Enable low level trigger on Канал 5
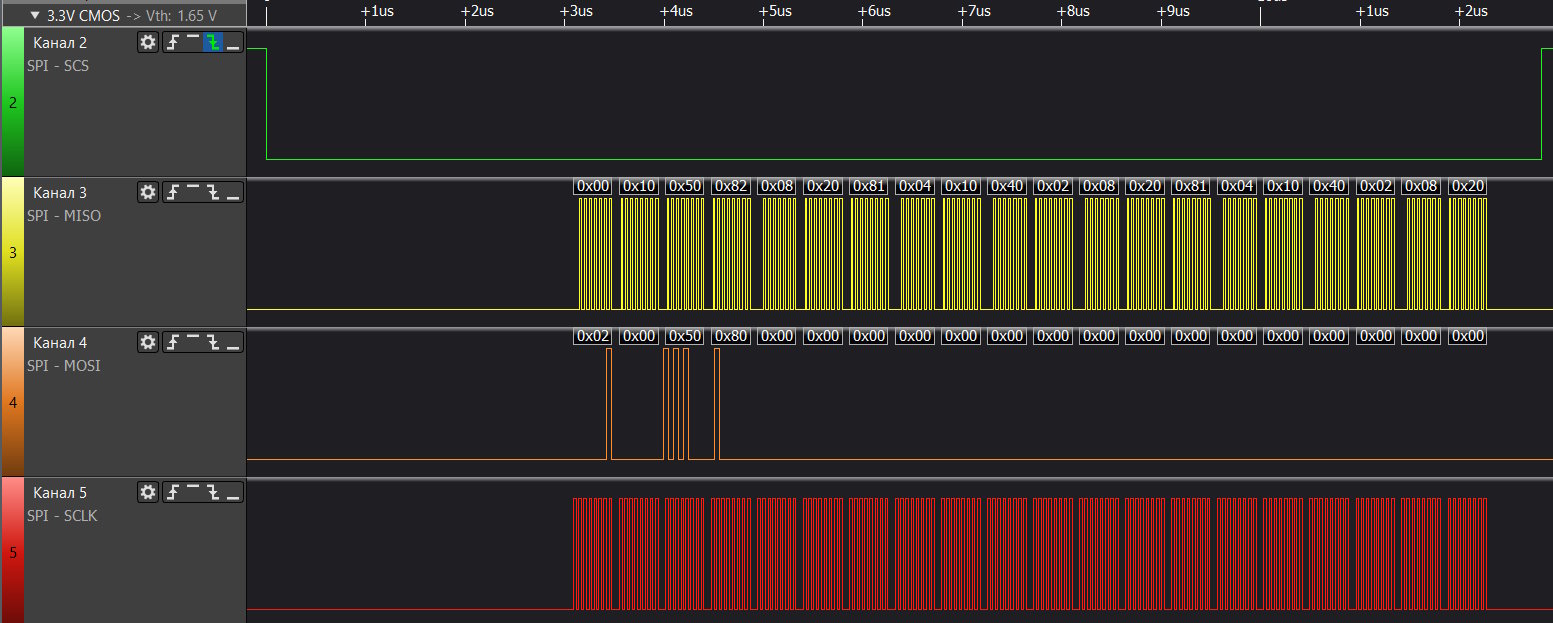This screenshot has width=1553, height=623. click(233, 492)
